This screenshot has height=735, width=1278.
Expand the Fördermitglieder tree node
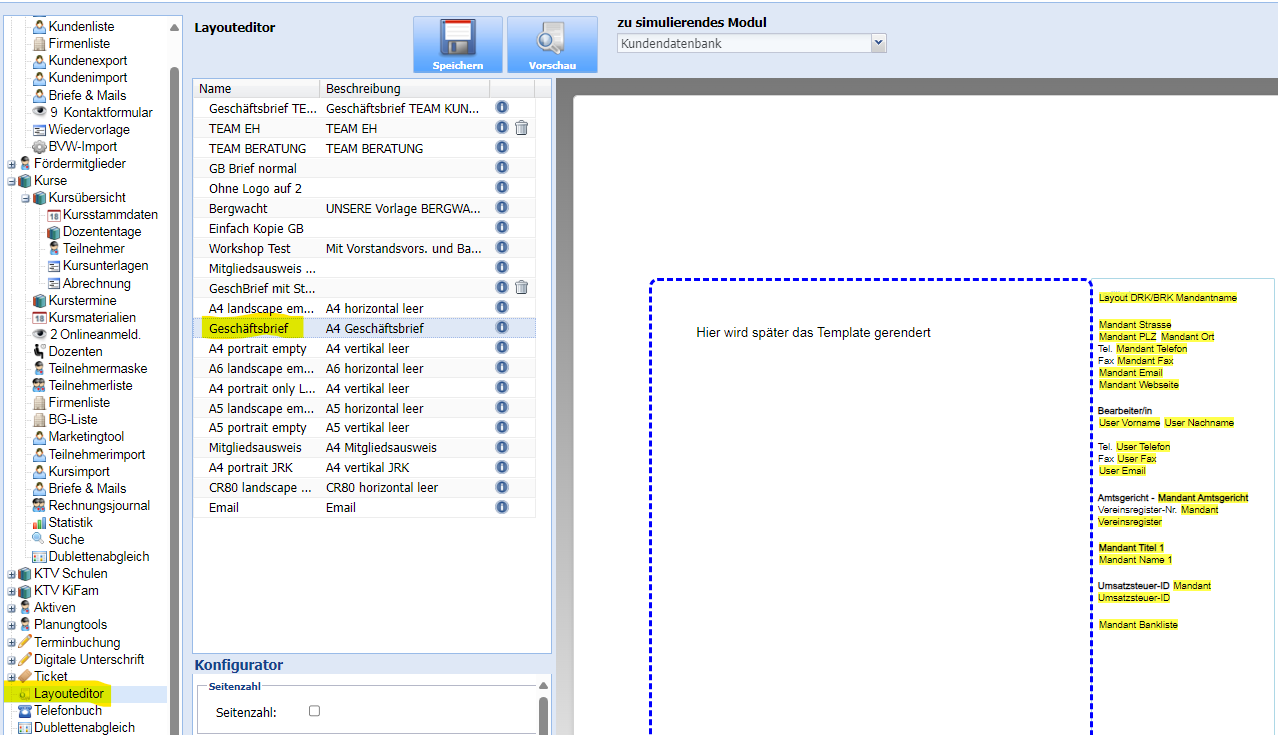(12, 164)
